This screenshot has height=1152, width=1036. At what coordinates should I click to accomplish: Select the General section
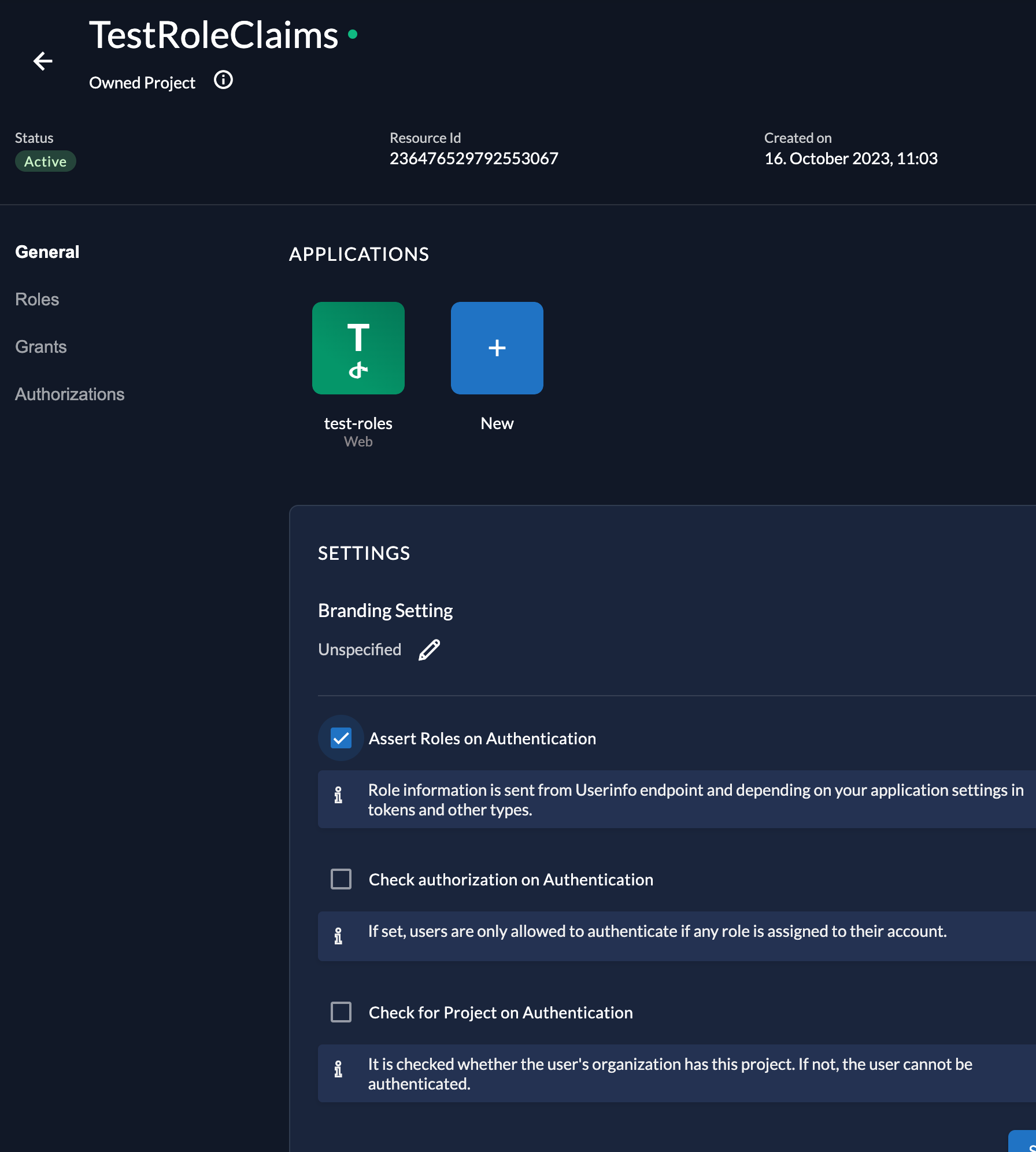point(47,252)
